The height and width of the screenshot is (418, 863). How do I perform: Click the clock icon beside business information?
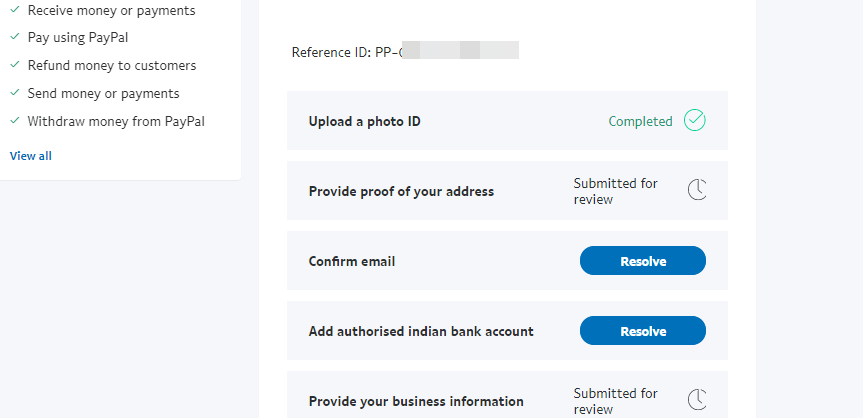tap(697, 400)
